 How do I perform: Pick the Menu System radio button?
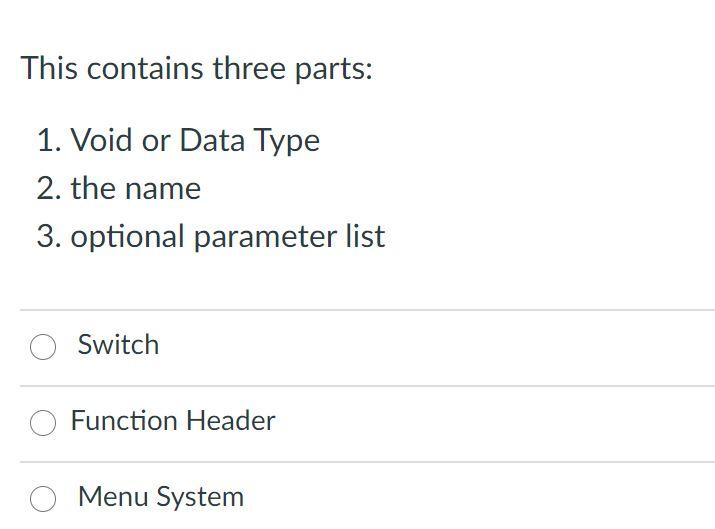point(43,498)
